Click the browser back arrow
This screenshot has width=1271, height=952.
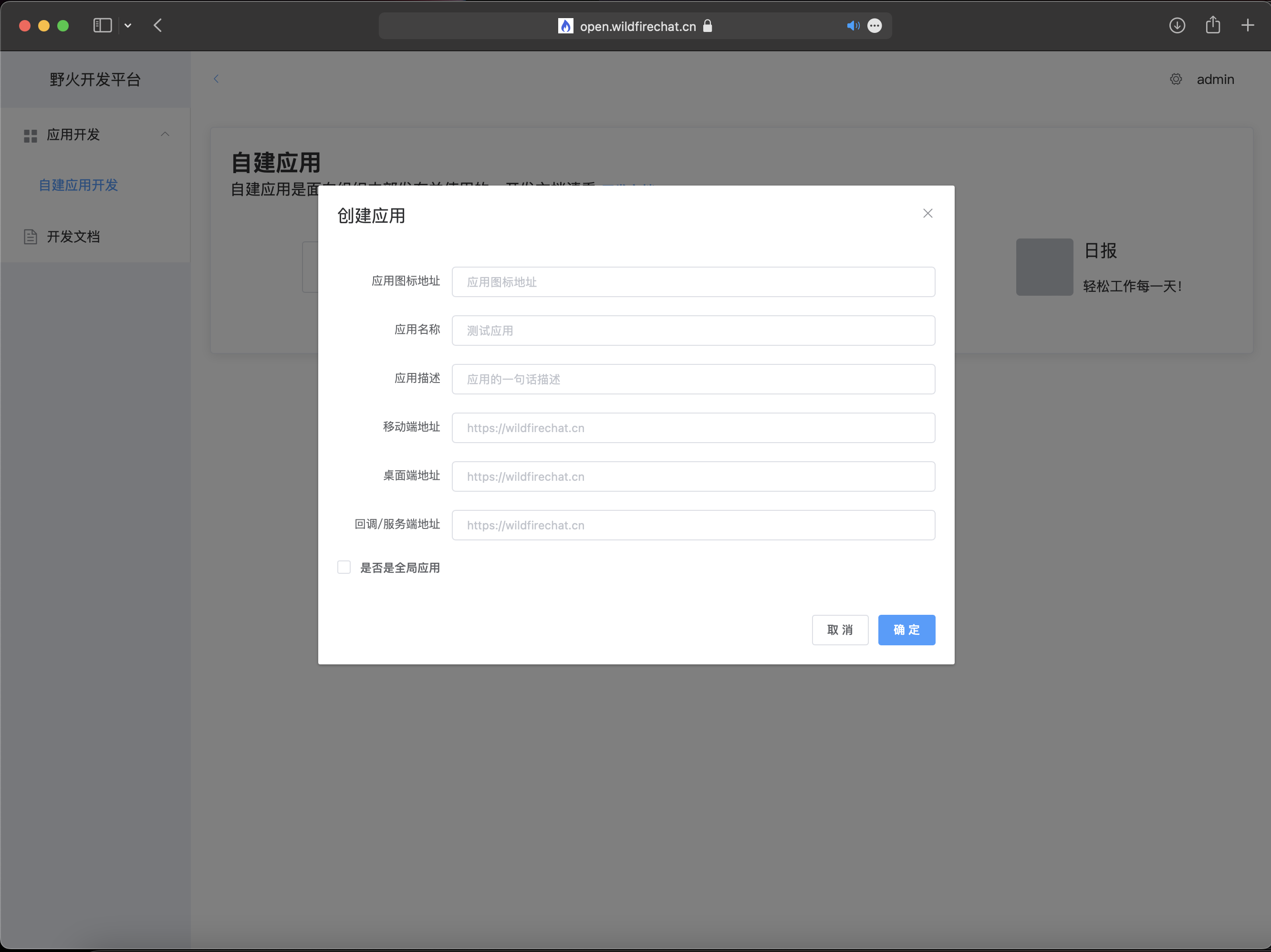[x=158, y=25]
